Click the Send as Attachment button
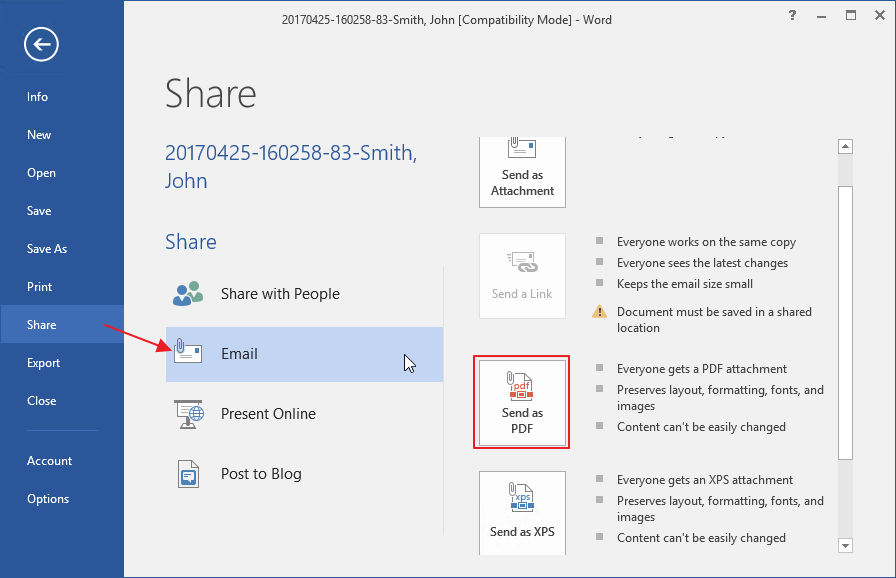Screen dimensions: 896x578 [522, 172]
